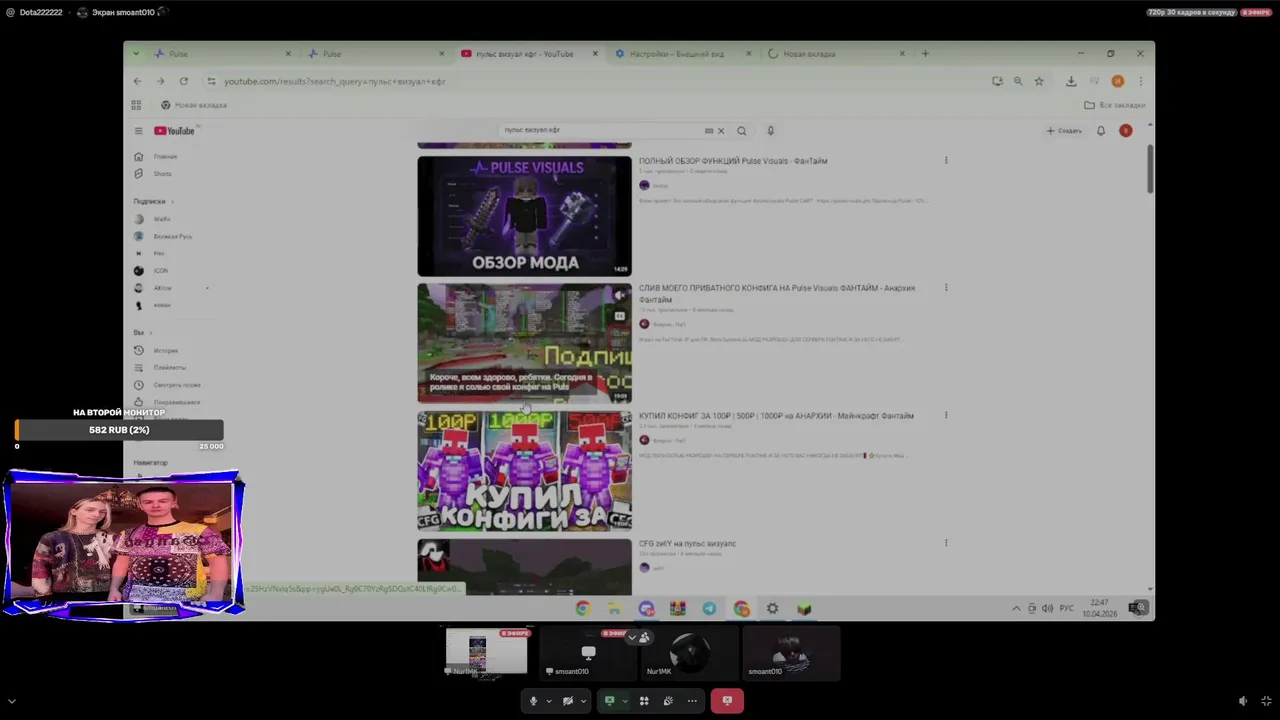Open options menu for ПОЛНЫЙ ОБЗОР video

click(946, 160)
